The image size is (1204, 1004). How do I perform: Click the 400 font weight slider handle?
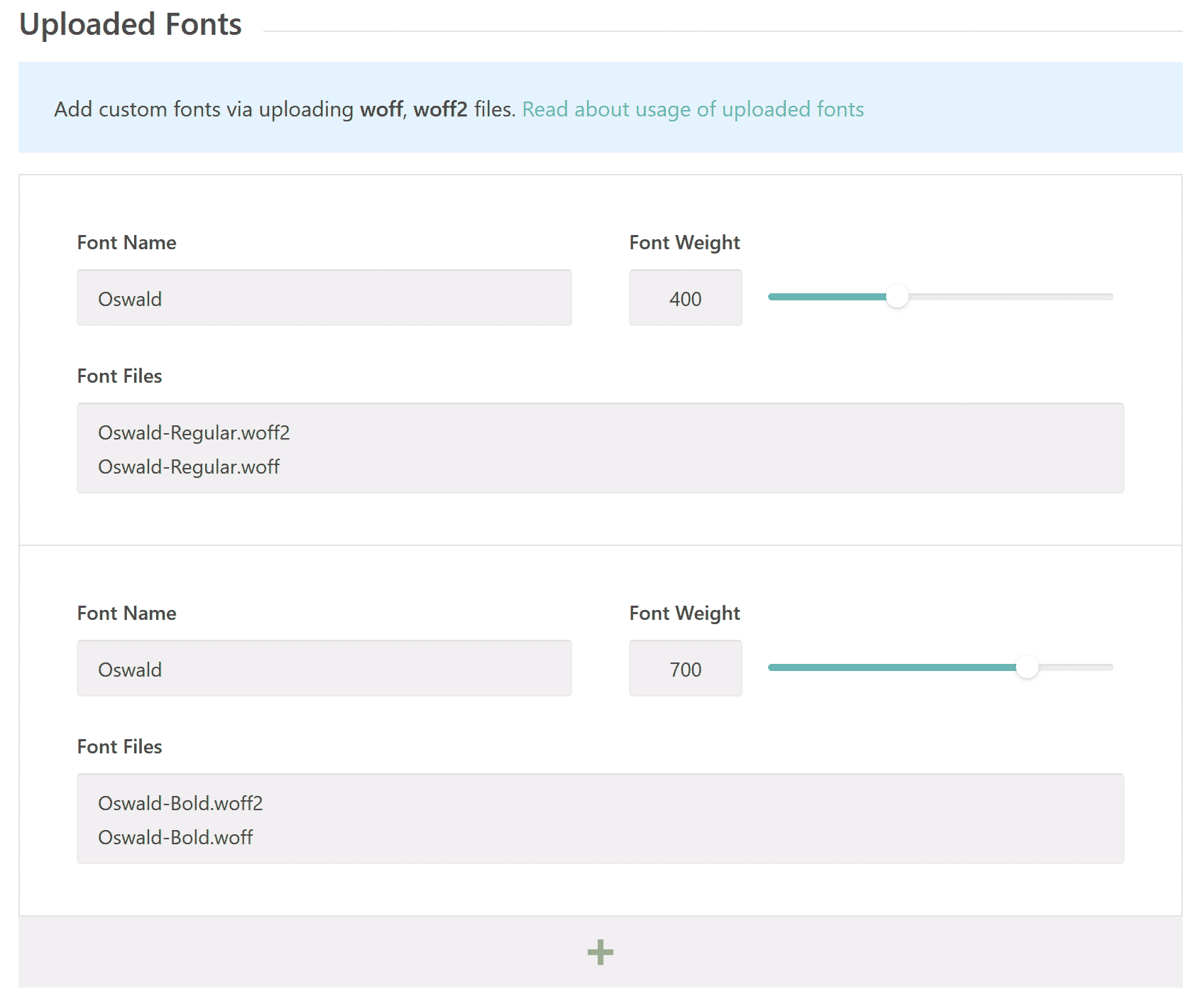(x=897, y=297)
